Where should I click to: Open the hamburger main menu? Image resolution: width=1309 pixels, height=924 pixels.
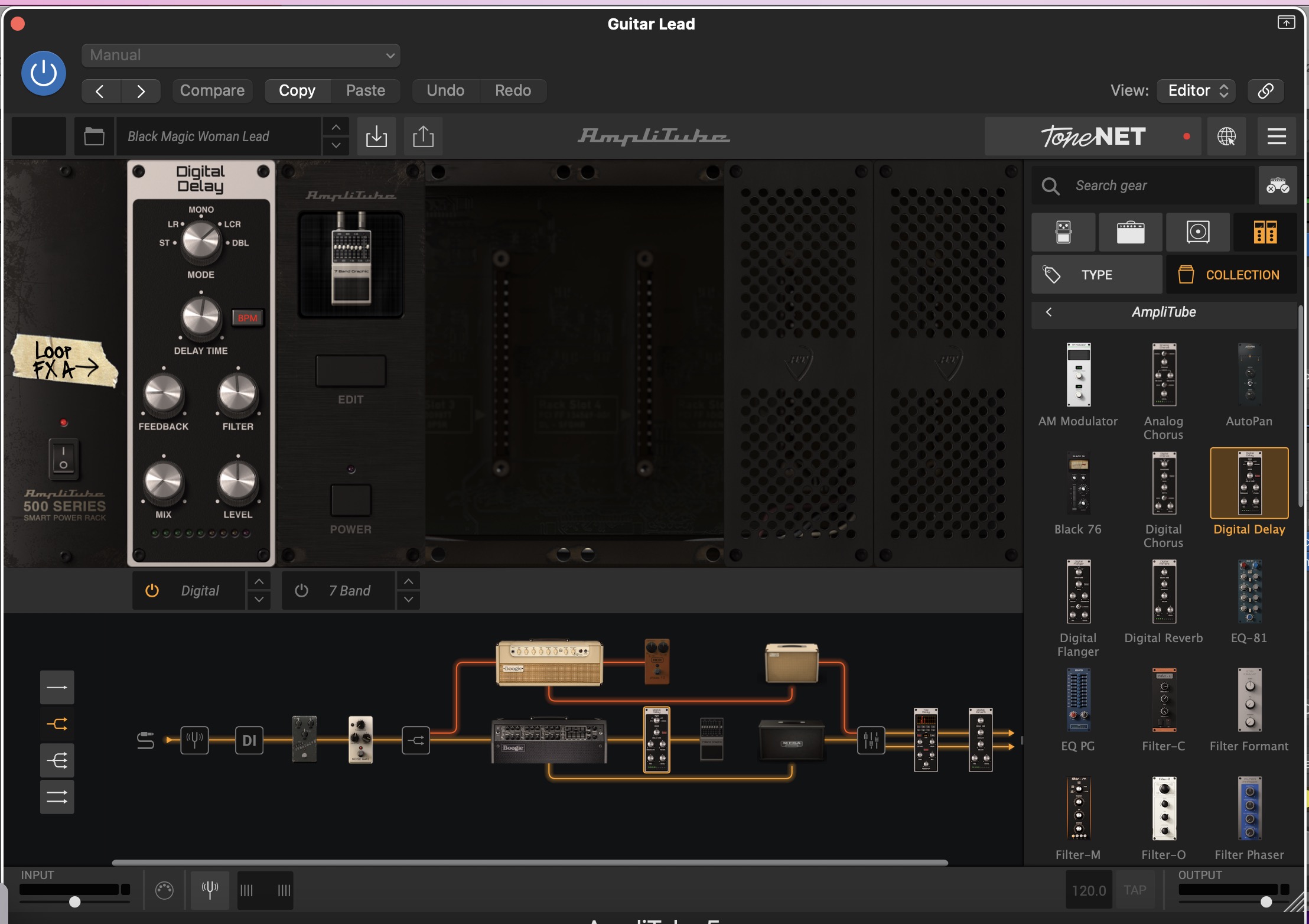tap(1277, 136)
